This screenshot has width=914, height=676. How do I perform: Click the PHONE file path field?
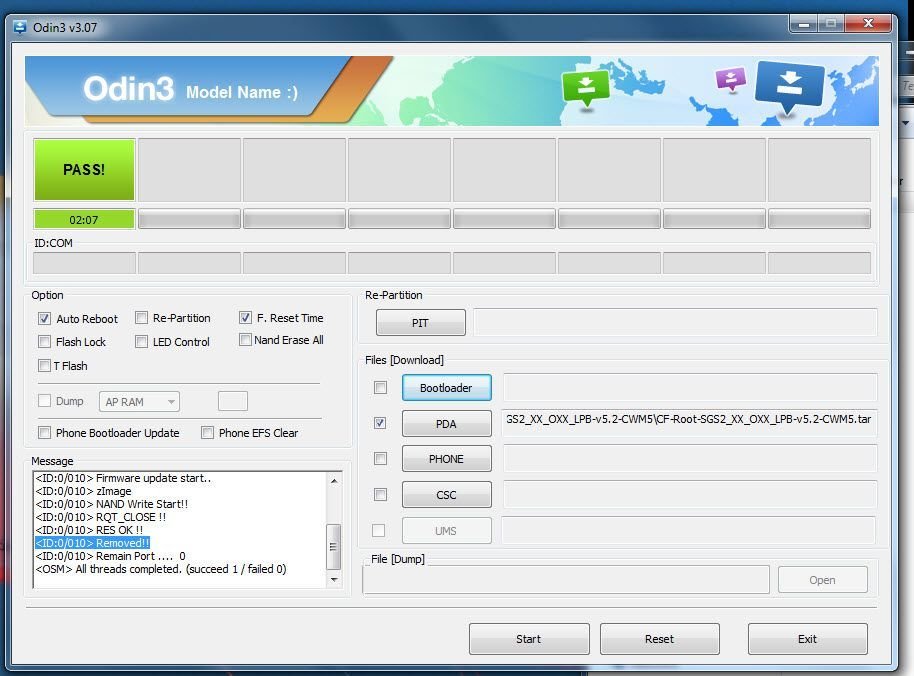[690, 459]
